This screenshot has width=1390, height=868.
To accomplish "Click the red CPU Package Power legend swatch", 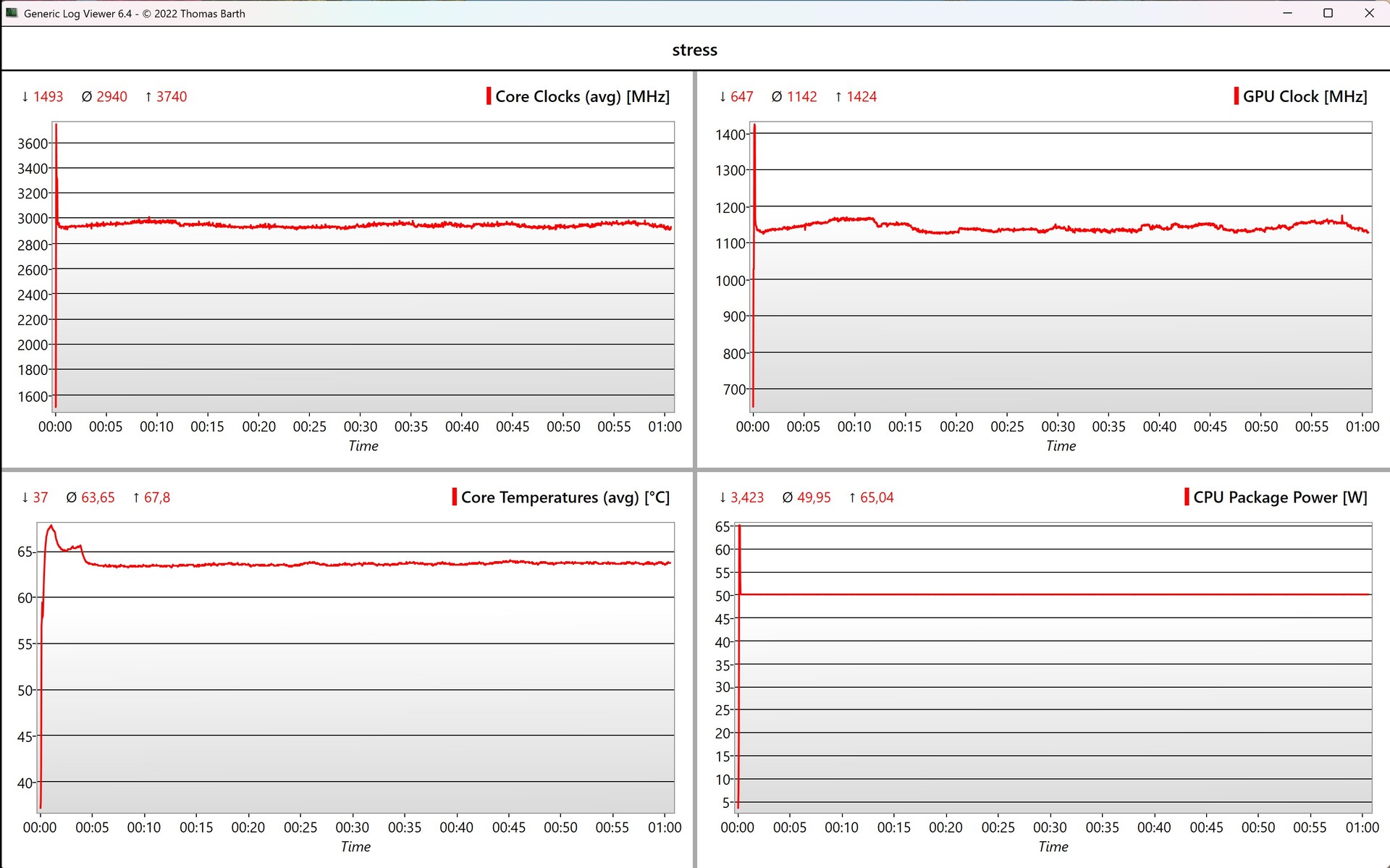I will point(1187,497).
